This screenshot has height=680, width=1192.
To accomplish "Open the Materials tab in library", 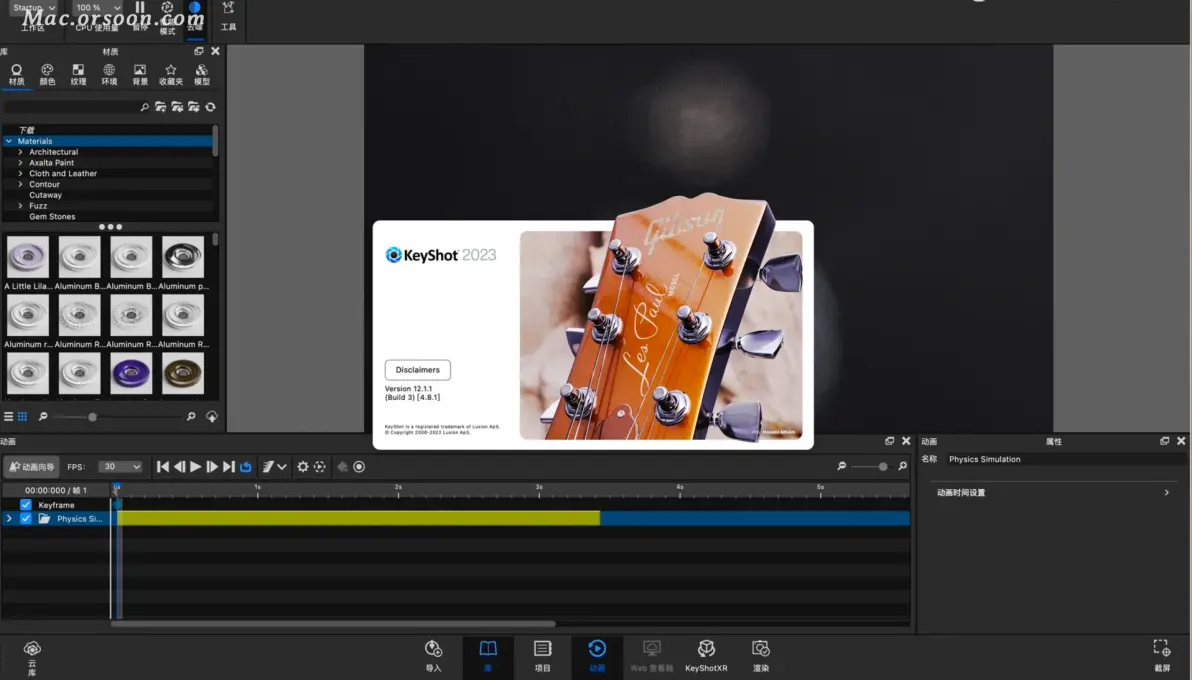I will coord(16,74).
